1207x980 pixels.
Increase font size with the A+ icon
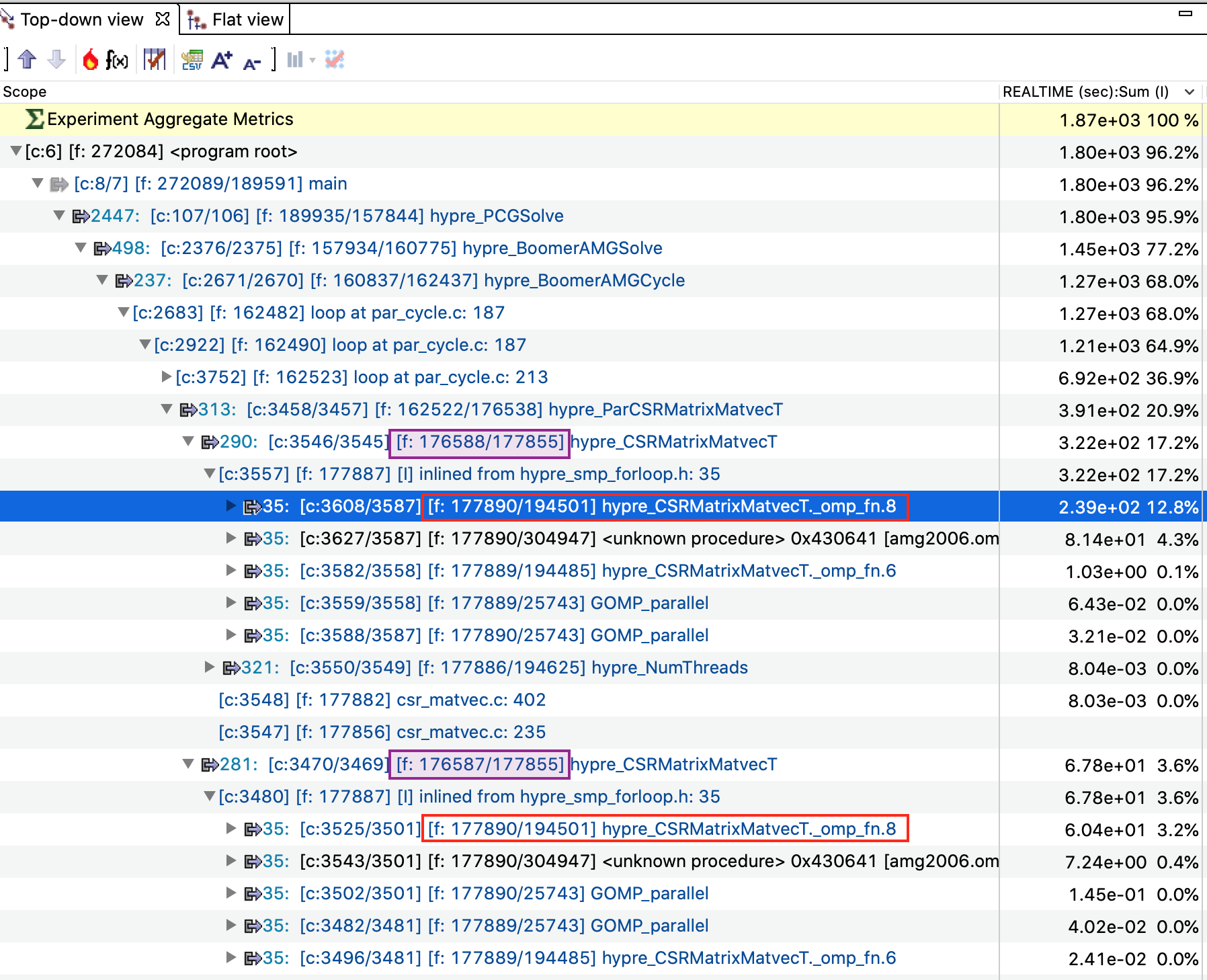pyautogui.click(x=222, y=59)
